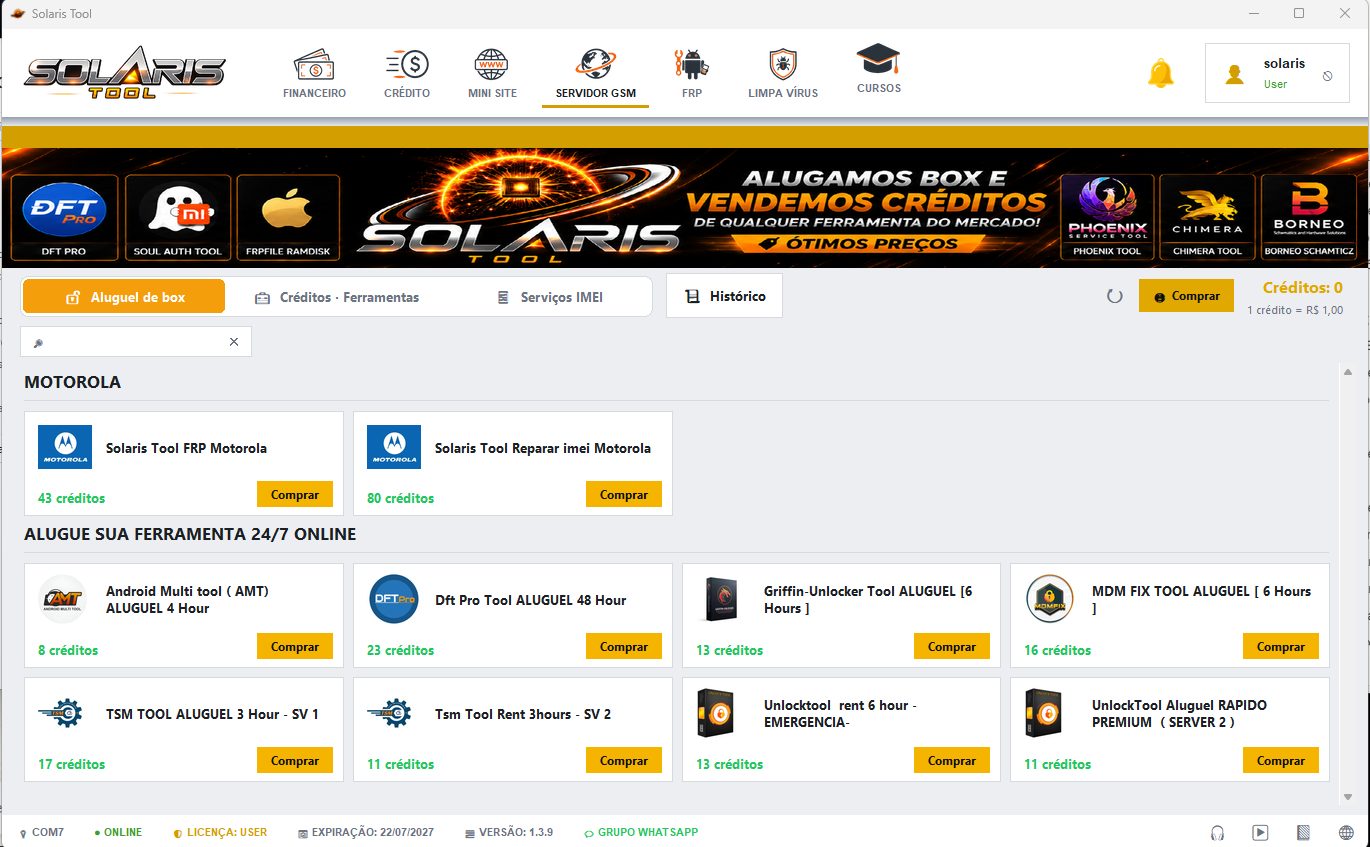This screenshot has height=847, width=1370.
Task: Click the headphones support icon
Action: tap(1217, 832)
